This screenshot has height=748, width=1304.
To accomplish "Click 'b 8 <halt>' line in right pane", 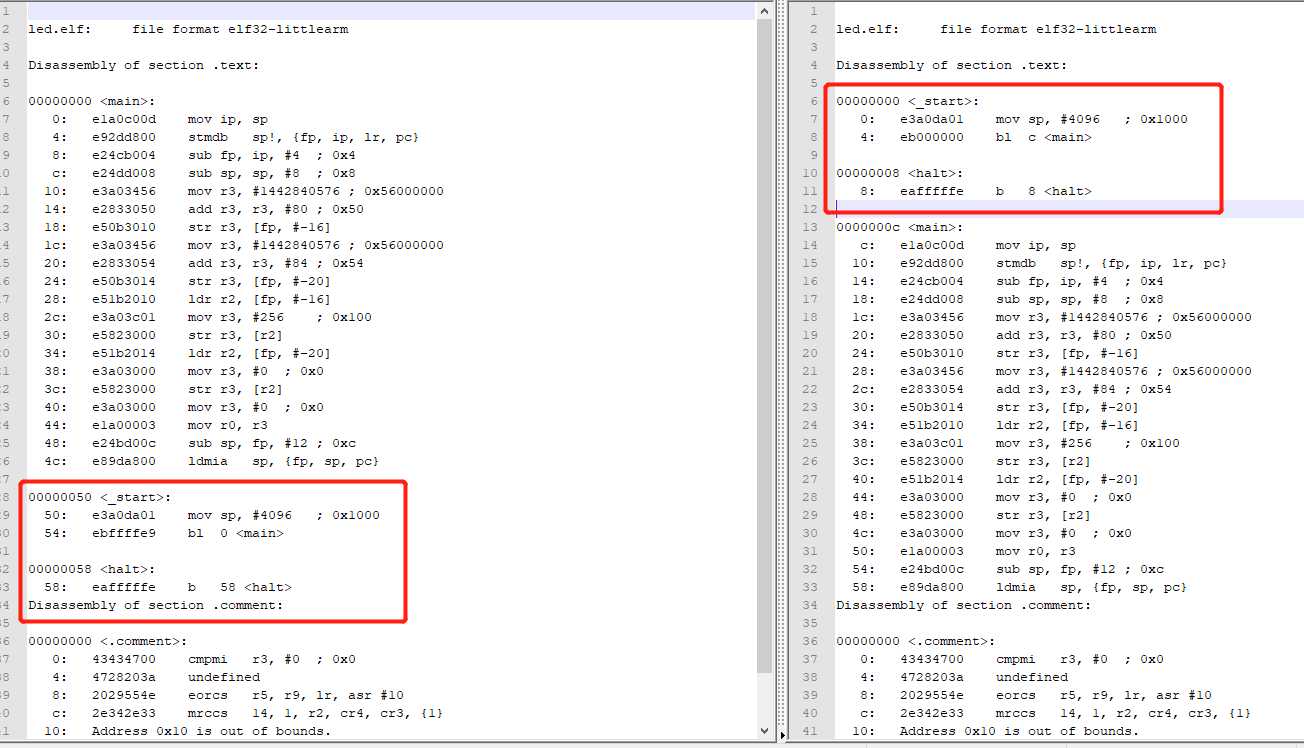I will coord(1043,191).
